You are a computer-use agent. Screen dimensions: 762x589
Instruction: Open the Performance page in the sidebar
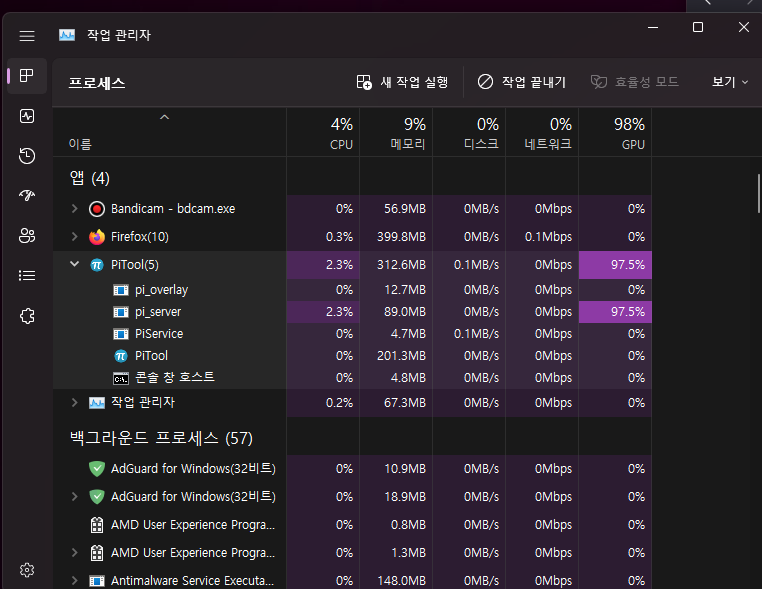27,116
